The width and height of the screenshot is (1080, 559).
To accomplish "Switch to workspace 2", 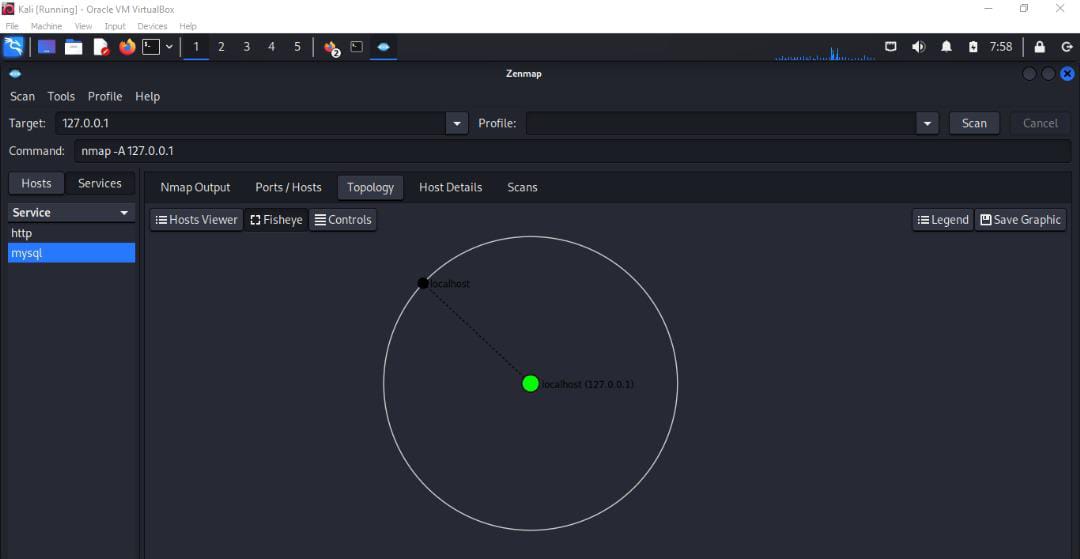I will [221, 47].
